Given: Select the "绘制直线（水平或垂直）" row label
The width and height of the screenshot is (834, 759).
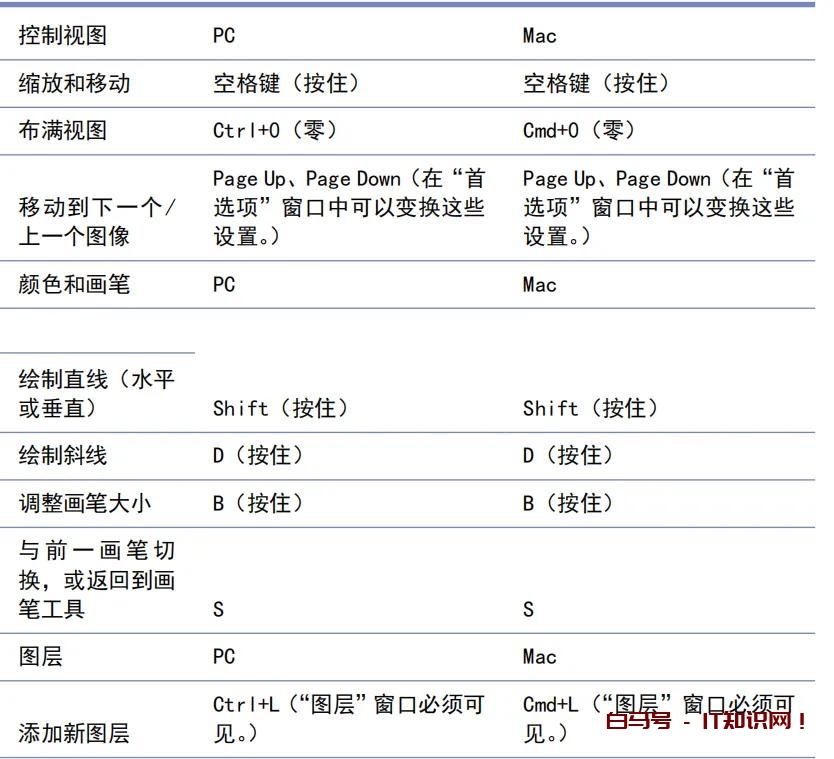Looking at the screenshot, I should click(x=97, y=394).
